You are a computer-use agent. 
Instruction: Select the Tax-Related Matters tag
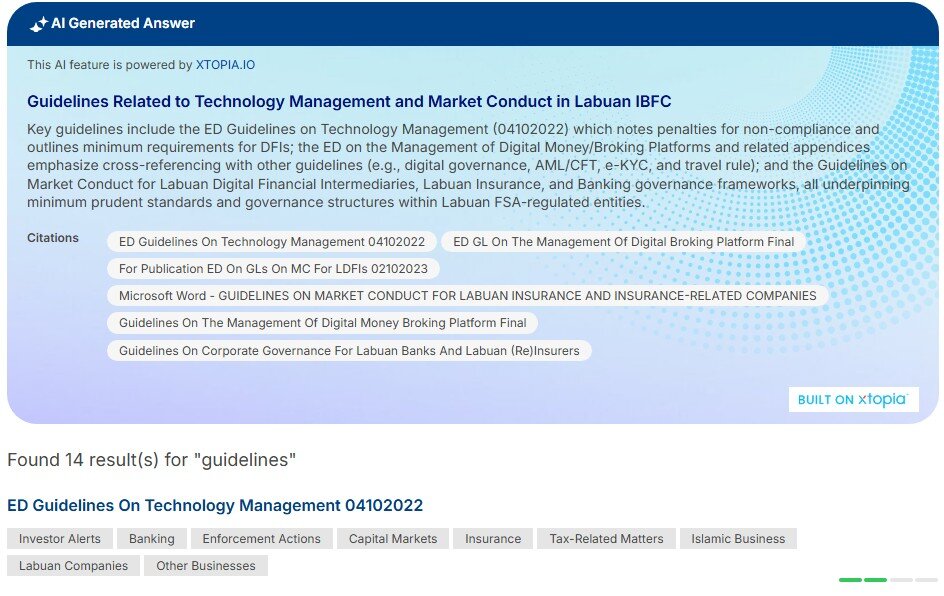tap(606, 539)
